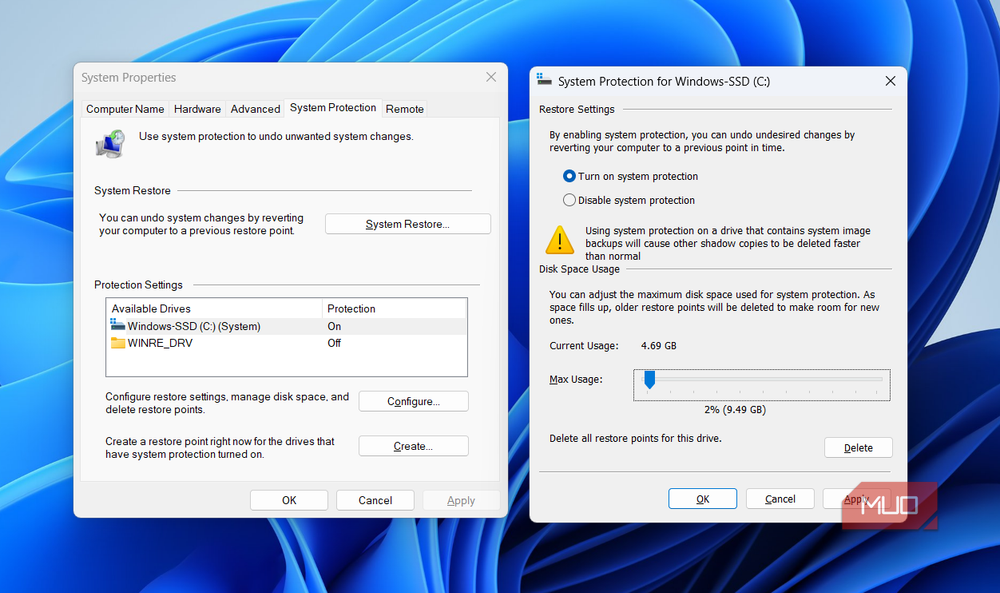Click the Max Usage slider thumb
This screenshot has height=593, width=1000.
[649, 379]
